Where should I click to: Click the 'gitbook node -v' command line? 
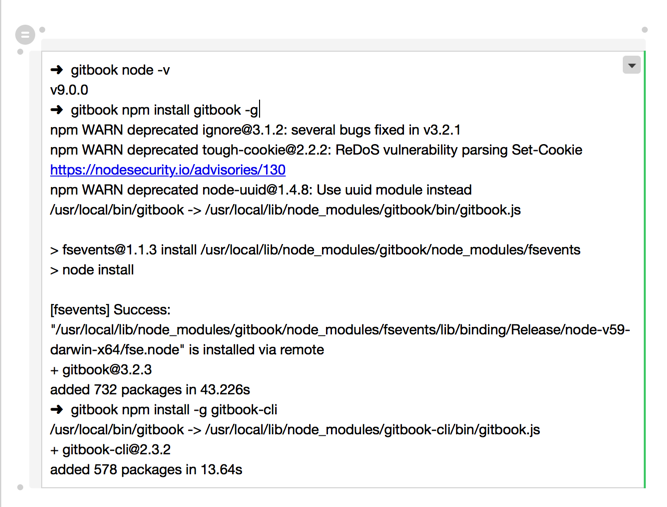point(120,70)
